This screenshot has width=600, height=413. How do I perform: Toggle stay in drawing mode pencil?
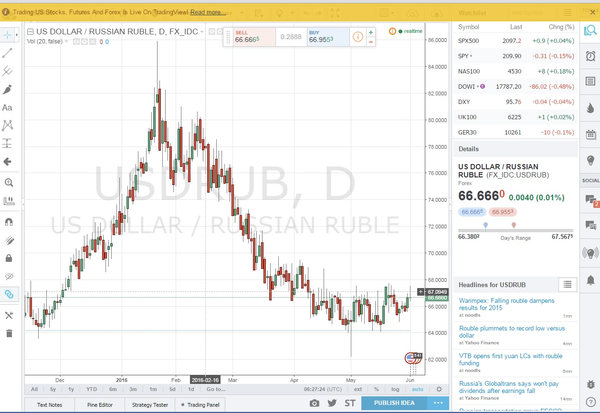click(x=9, y=240)
